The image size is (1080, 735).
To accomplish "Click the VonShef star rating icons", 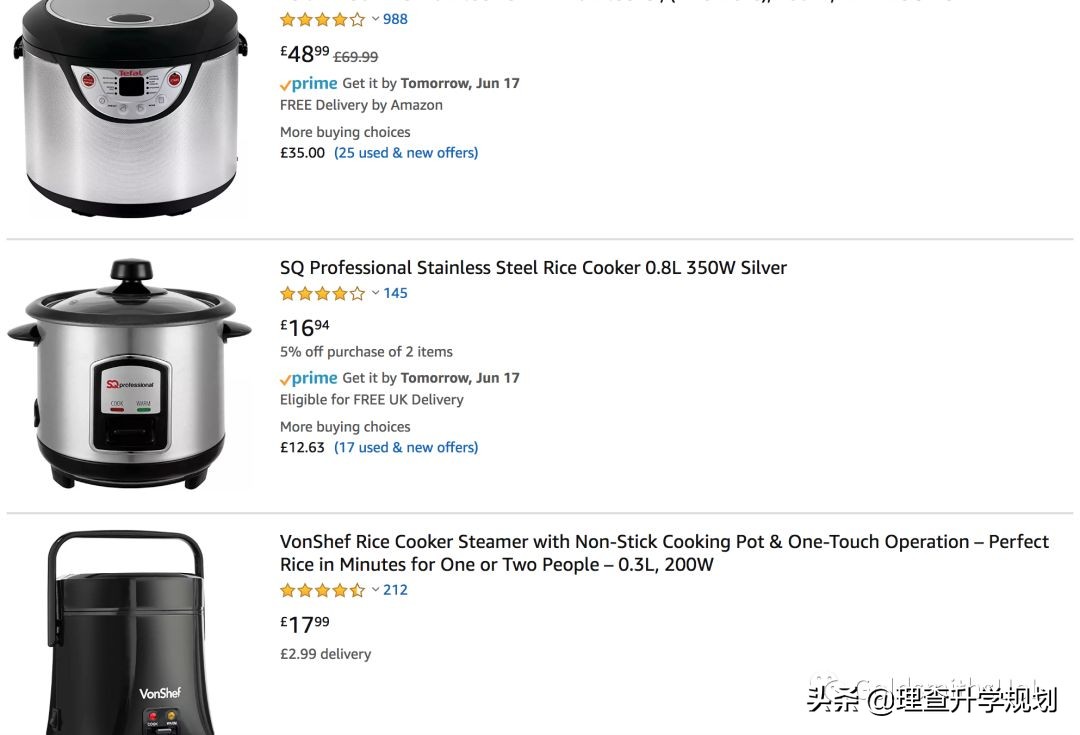I will (322, 590).
